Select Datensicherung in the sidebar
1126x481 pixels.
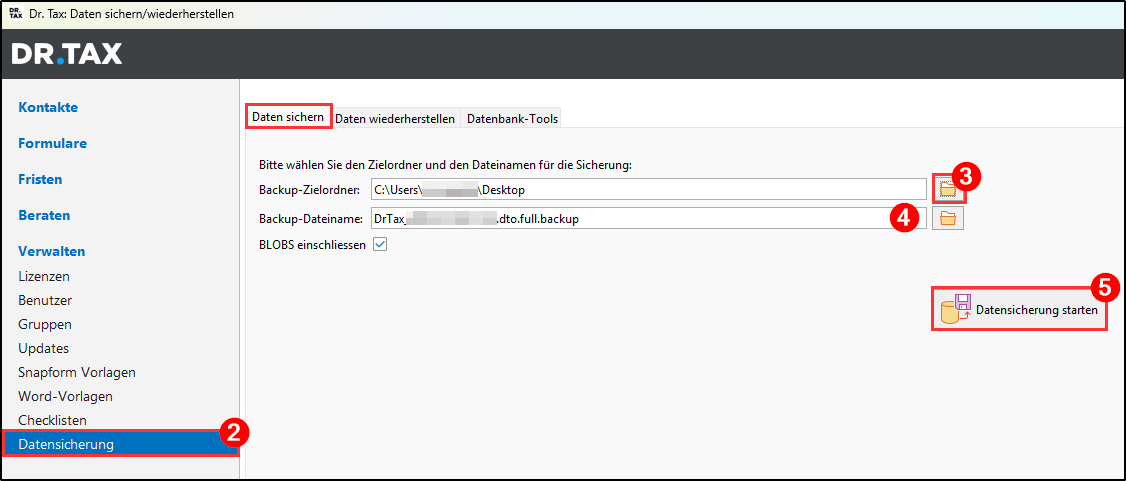tap(120, 444)
